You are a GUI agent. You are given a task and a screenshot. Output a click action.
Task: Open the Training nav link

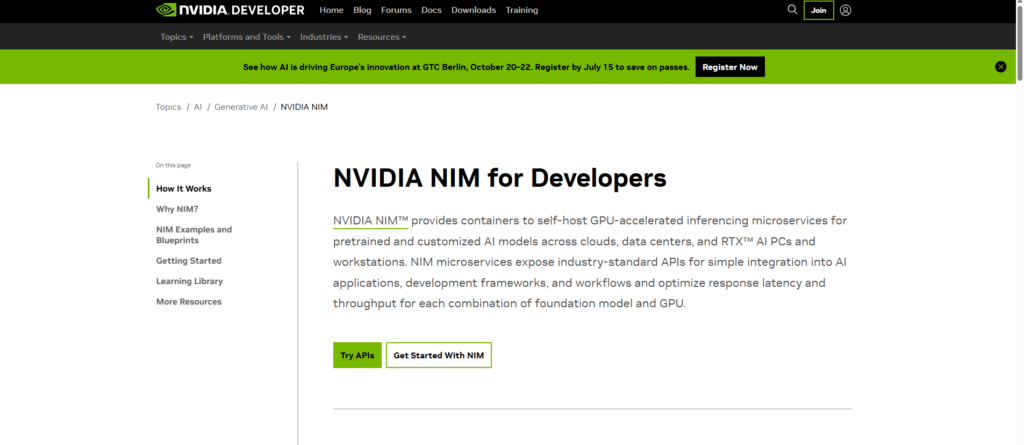(522, 10)
